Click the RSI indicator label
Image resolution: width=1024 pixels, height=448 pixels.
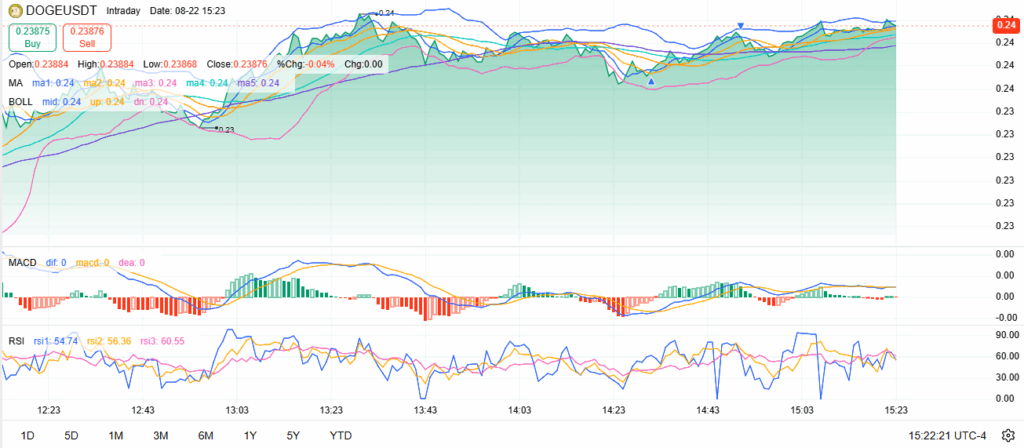click(x=16, y=341)
